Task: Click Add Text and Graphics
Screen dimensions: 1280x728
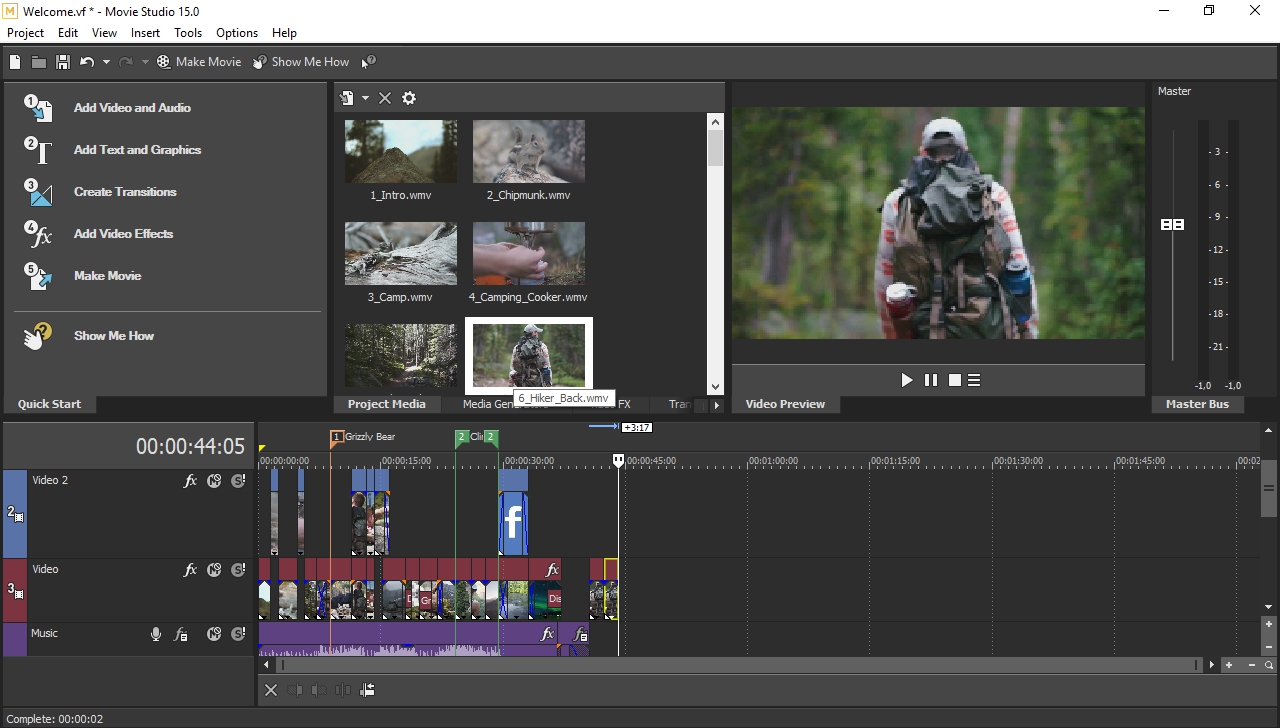Action: pos(137,150)
